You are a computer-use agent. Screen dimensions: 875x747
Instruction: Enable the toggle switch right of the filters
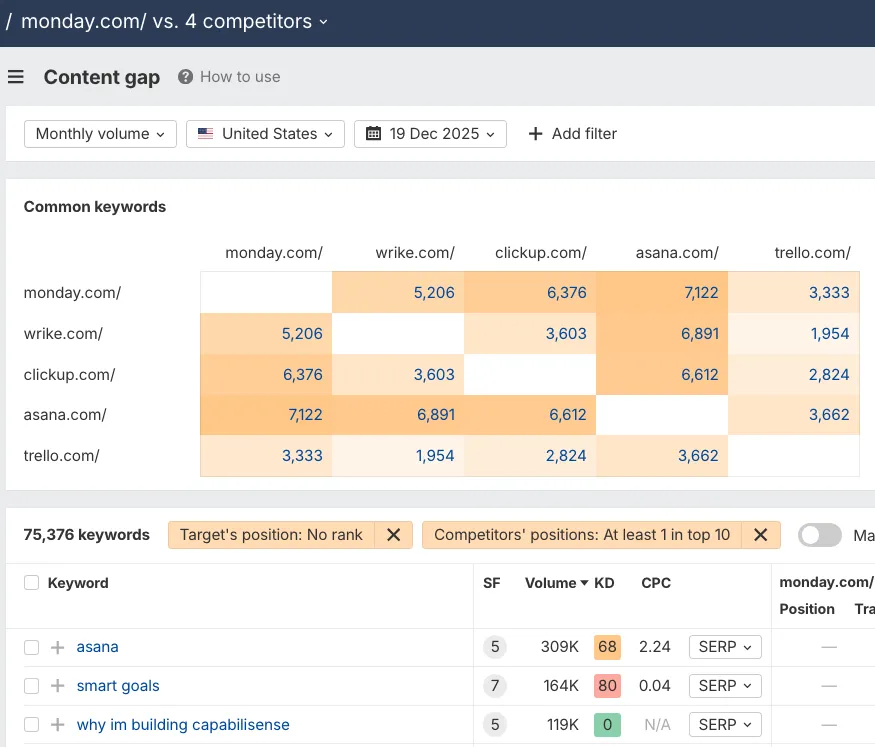coord(820,534)
